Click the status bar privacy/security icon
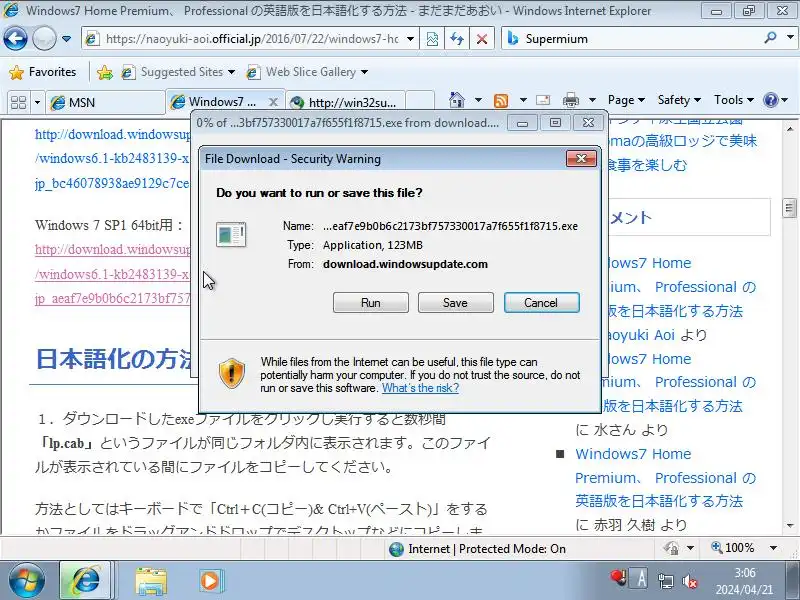Image resolution: width=800 pixels, height=600 pixels. (670, 548)
